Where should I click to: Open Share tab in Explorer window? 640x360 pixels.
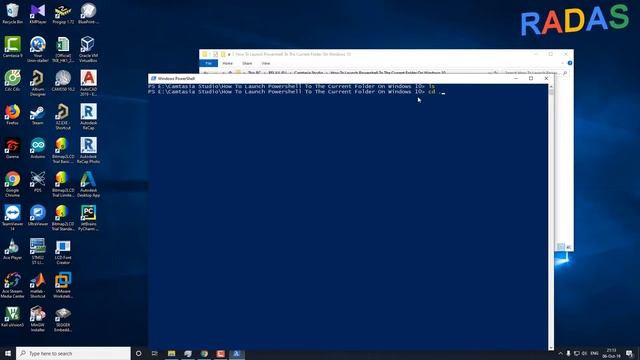click(247, 63)
